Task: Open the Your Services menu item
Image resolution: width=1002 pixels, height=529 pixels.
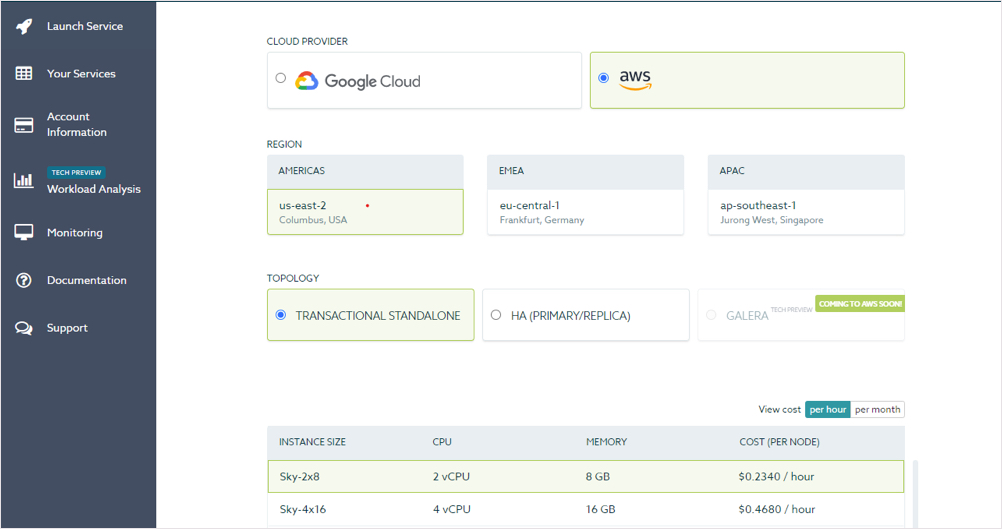Action: (81, 74)
